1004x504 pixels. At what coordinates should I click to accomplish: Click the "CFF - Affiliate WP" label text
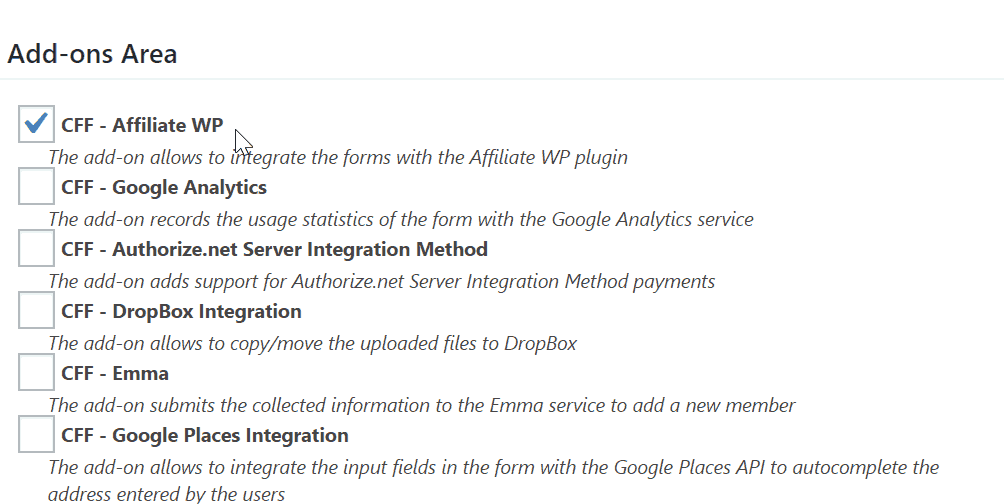(x=142, y=125)
